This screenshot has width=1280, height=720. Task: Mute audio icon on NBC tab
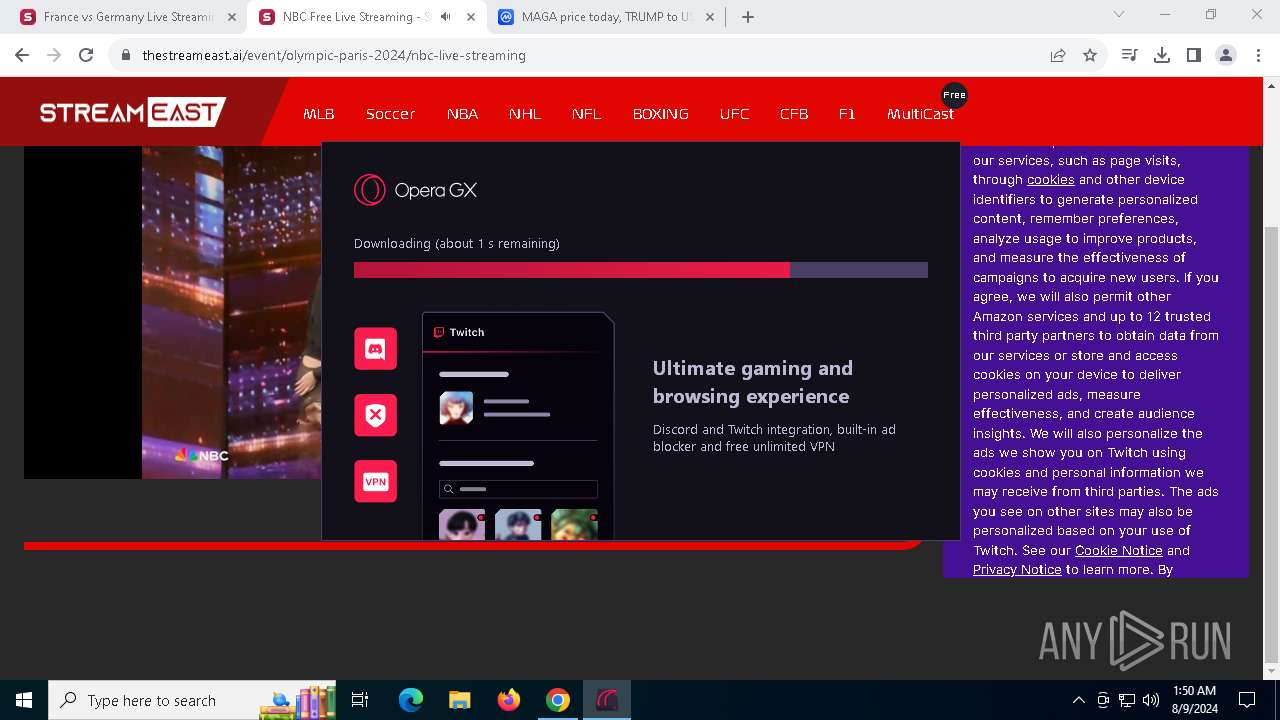click(446, 17)
